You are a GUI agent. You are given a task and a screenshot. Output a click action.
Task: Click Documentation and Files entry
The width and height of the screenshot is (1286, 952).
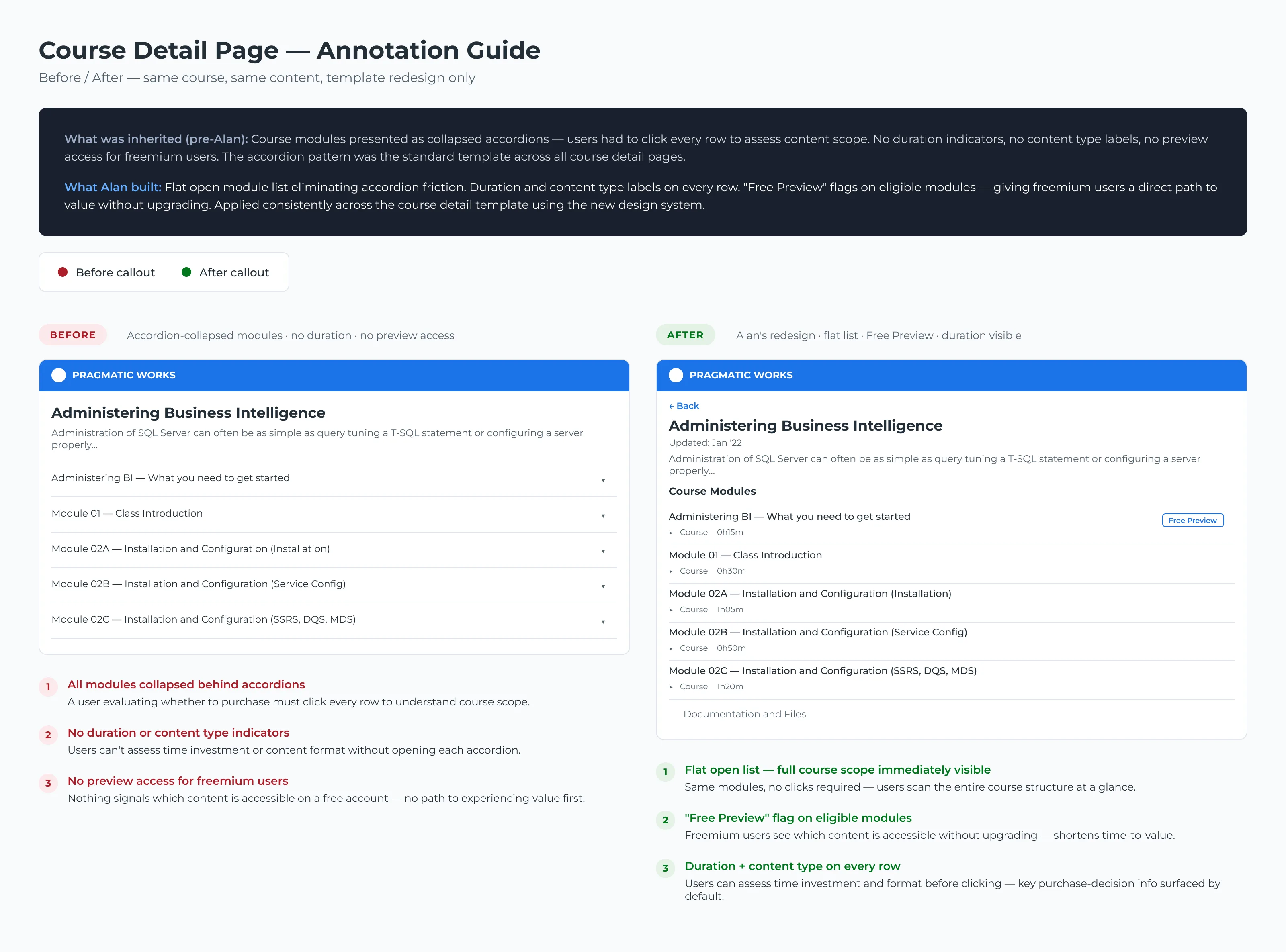(x=744, y=714)
